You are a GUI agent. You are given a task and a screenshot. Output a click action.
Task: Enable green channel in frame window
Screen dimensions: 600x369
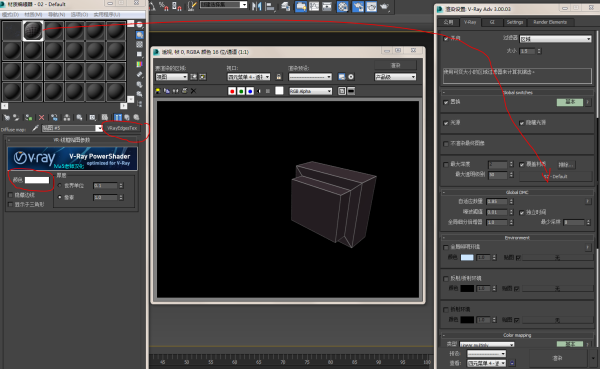pos(241,91)
